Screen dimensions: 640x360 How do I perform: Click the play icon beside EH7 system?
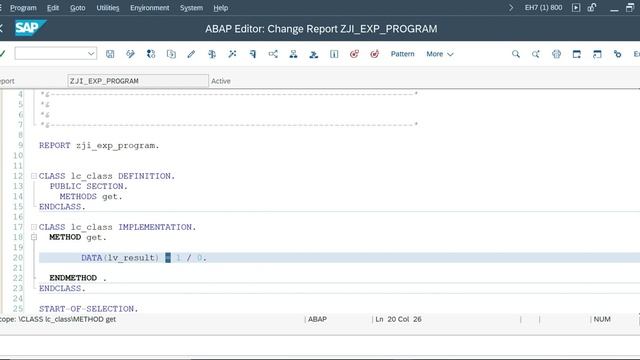coord(576,8)
